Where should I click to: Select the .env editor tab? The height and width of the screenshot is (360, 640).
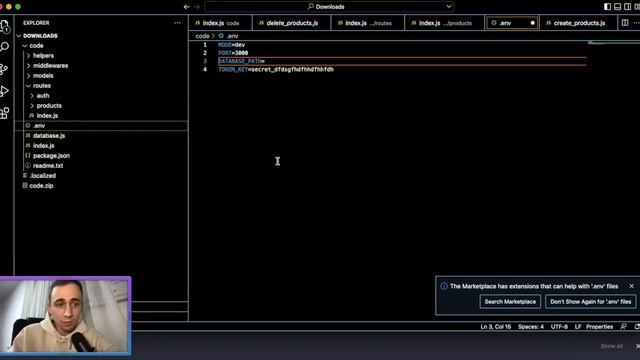tap(512, 23)
